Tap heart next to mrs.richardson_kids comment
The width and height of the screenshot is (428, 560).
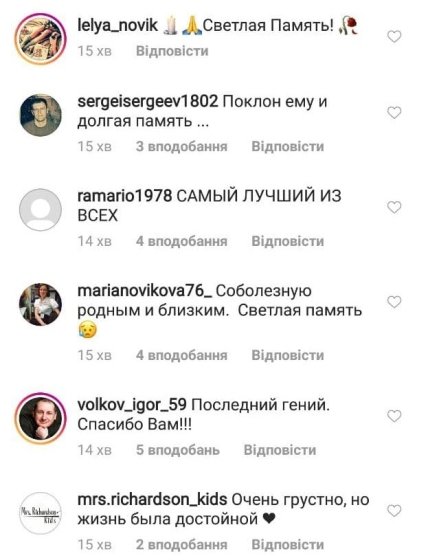[394, 511]
